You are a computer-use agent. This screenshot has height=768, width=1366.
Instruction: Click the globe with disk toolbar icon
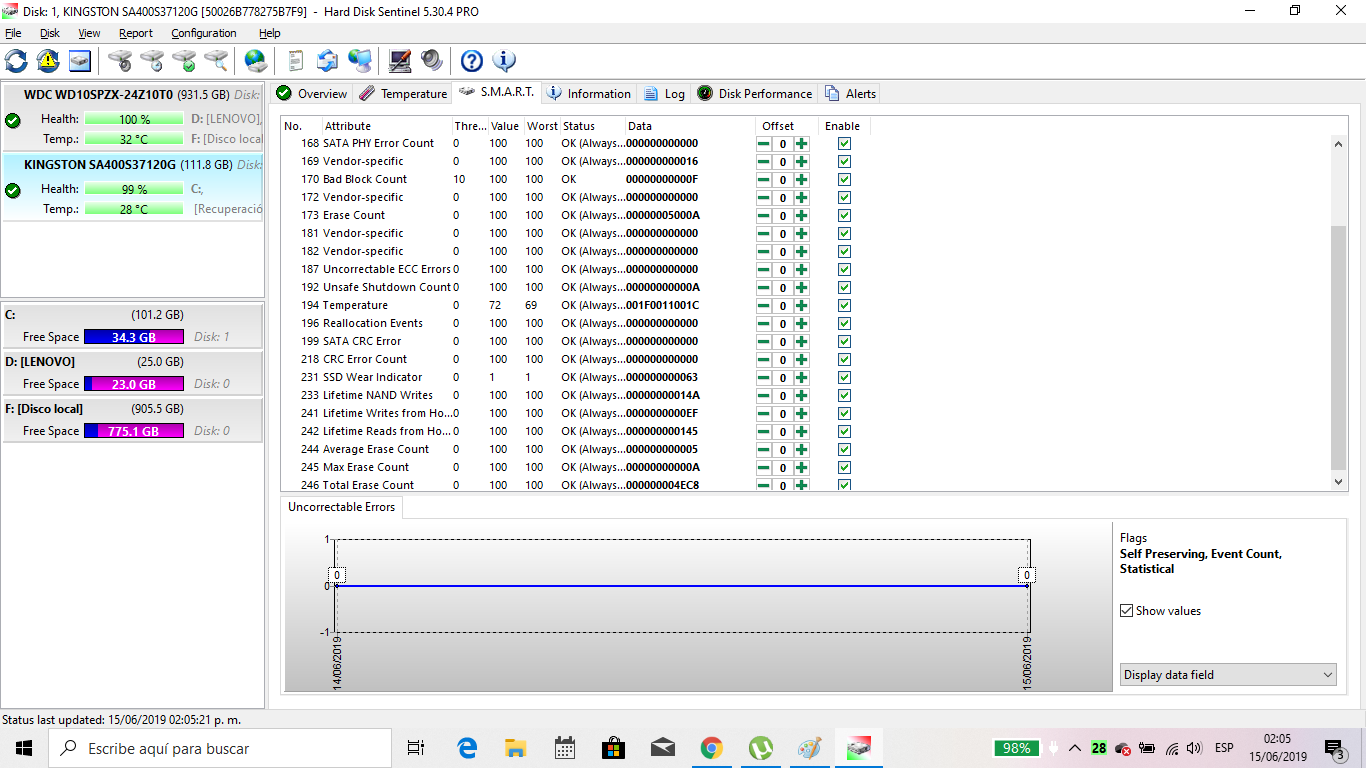pos(256,60)
